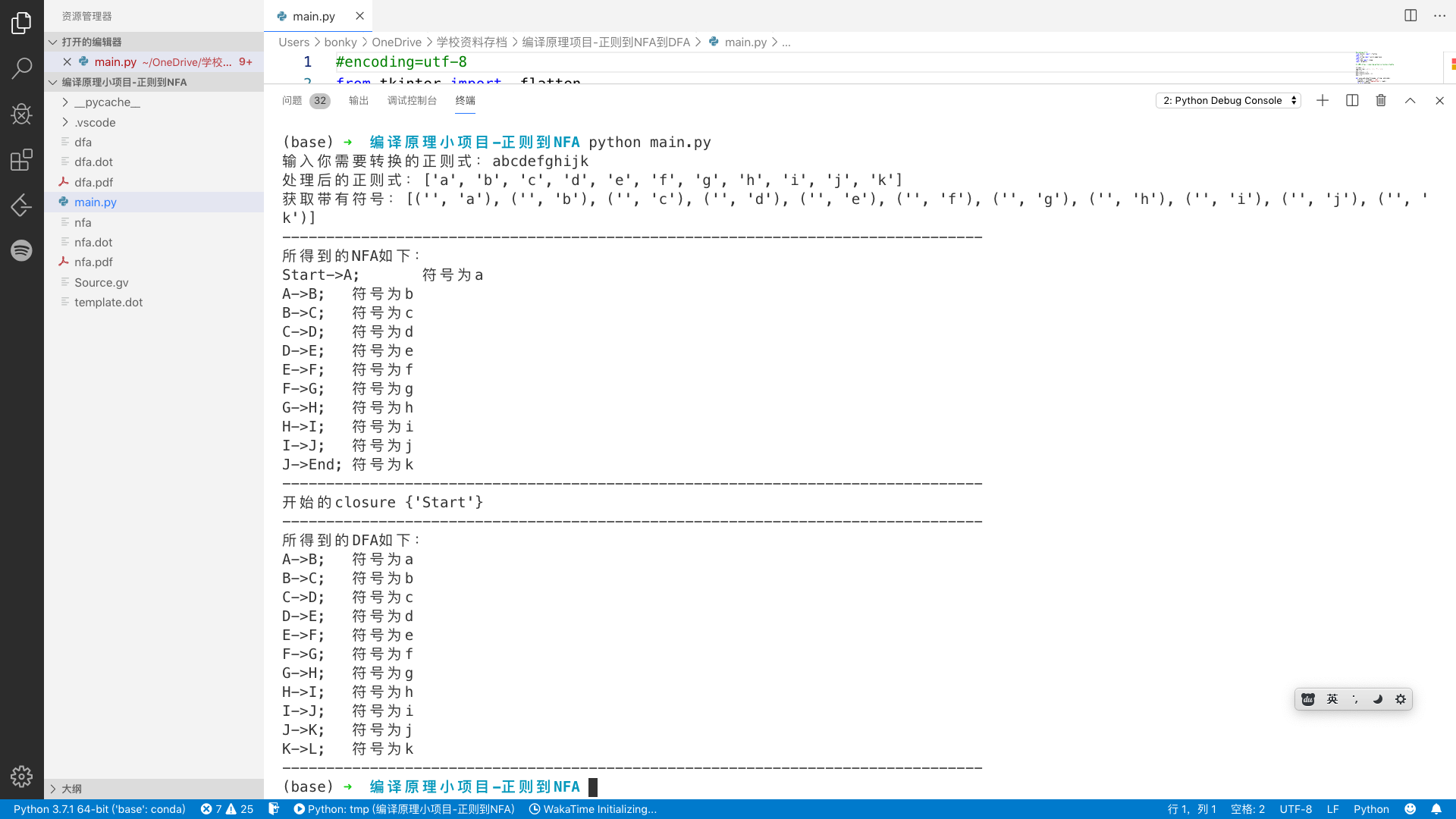Click UTF-8 encoding in the status bar
The width and height of the screenshot is (1456, 819).
point(1297,809)
